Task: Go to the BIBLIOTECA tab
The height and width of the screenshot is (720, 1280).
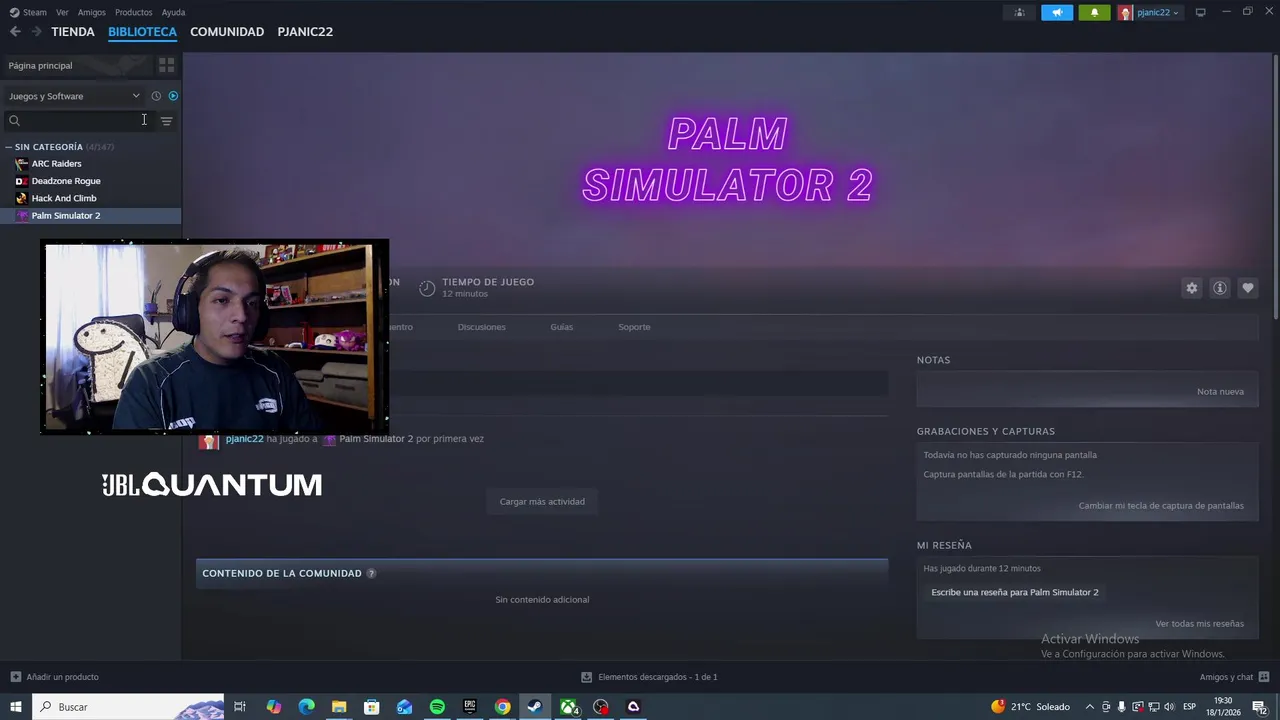Action: (x=142, y=32)
